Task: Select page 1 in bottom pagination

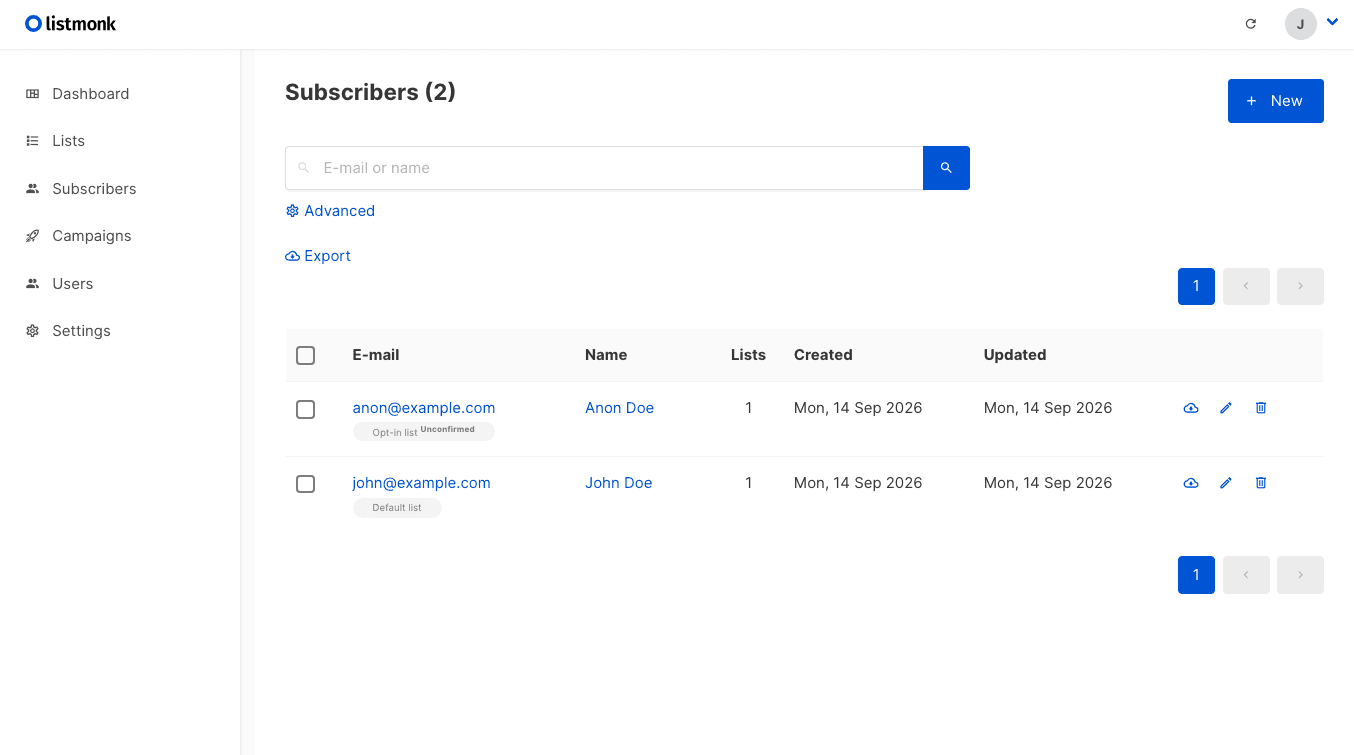Action: [1196, 575]
